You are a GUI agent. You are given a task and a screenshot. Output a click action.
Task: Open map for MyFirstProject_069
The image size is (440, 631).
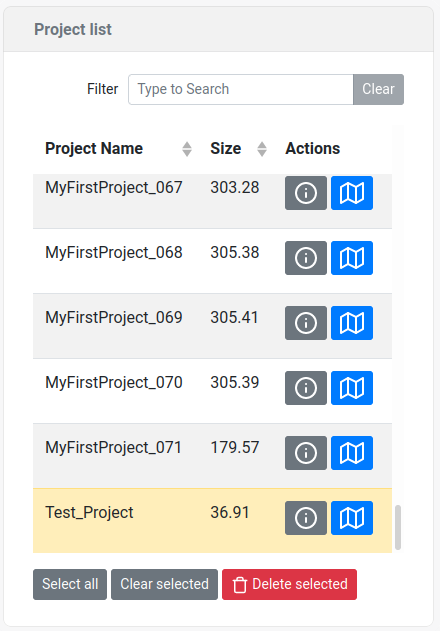[352, 323]
